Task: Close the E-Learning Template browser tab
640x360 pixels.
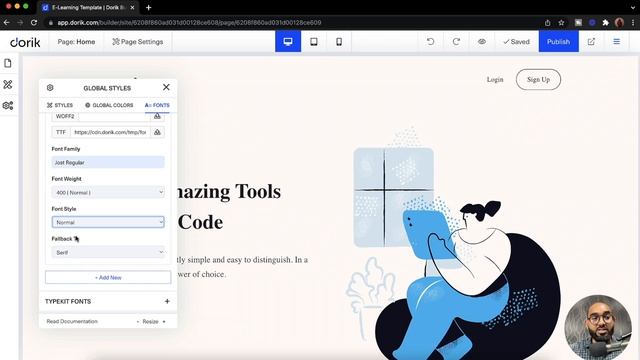Action: click(x=132, y=7)
